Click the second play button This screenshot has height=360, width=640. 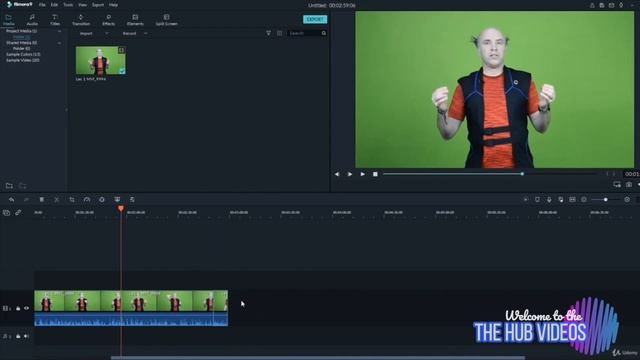click(362, 174)
